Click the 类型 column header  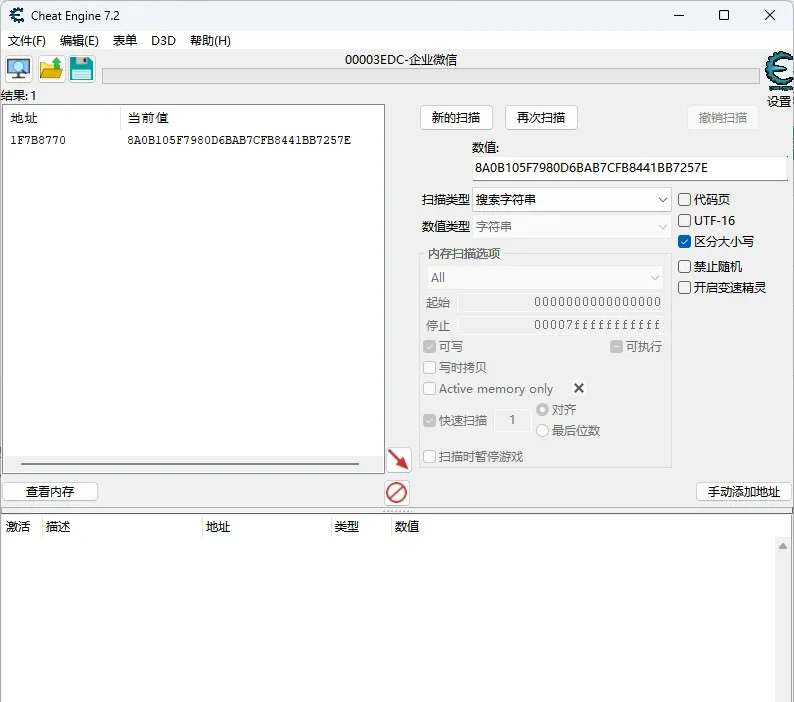pos(346,527)
